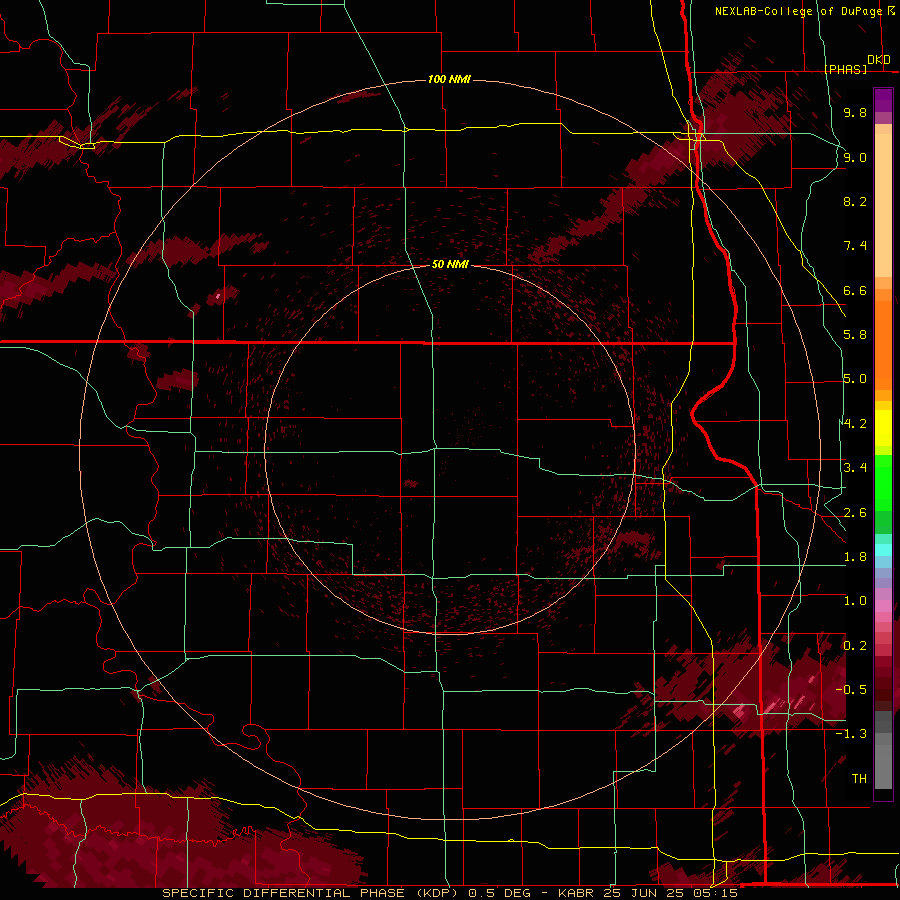Click the 50 NMI range ring label

click(x=450, y=264)
